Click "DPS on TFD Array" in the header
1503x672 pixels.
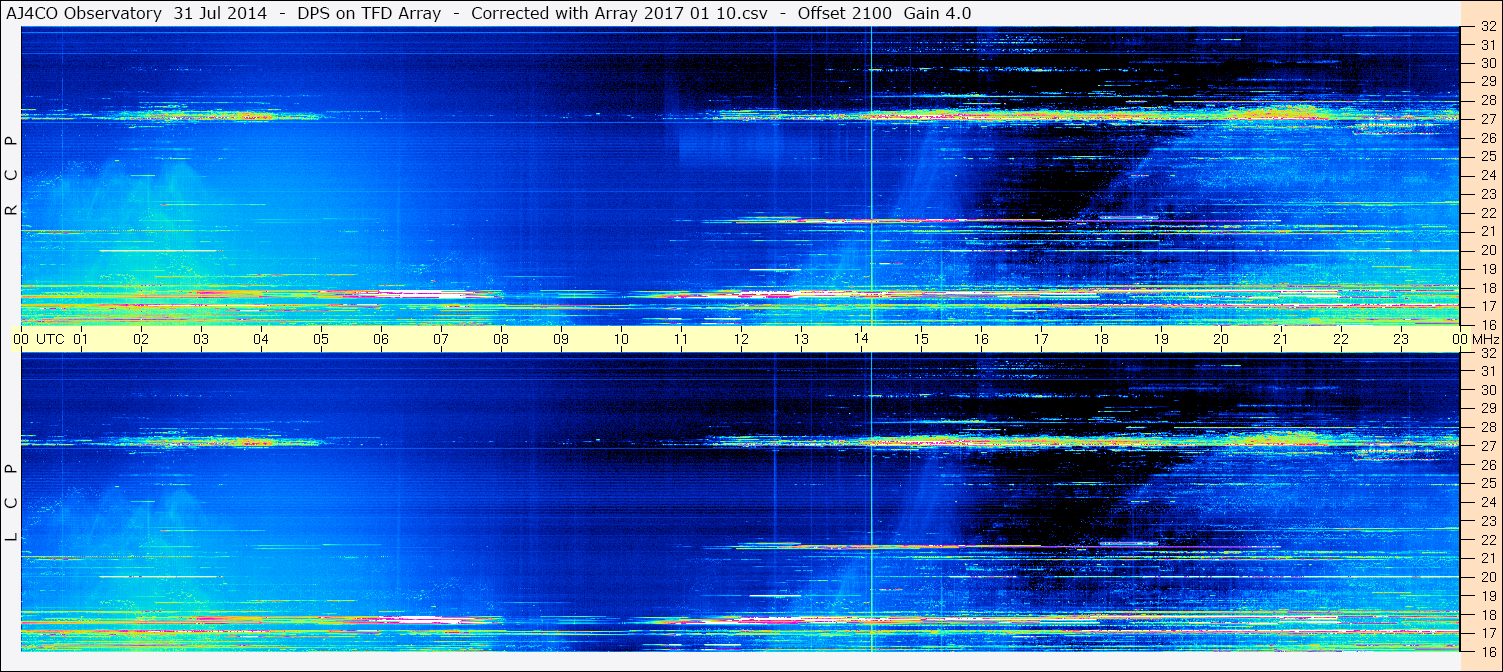tap(369, 13)
